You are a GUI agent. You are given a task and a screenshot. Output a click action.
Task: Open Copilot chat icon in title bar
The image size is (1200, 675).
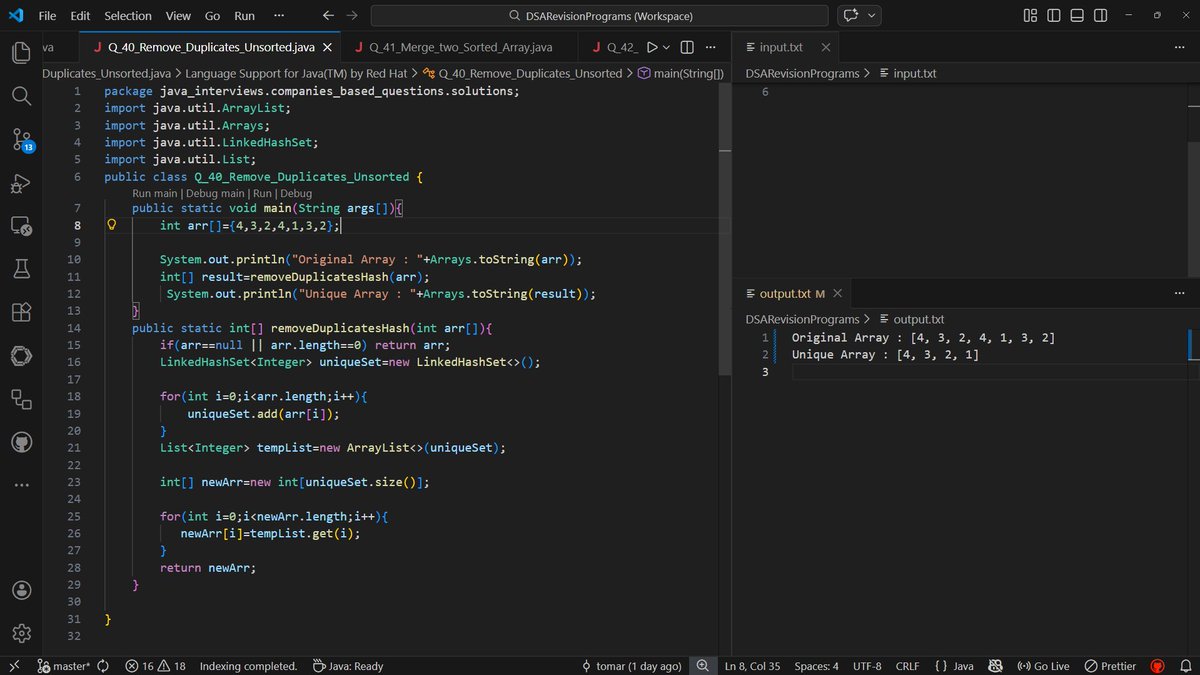(x=851, y=16)
